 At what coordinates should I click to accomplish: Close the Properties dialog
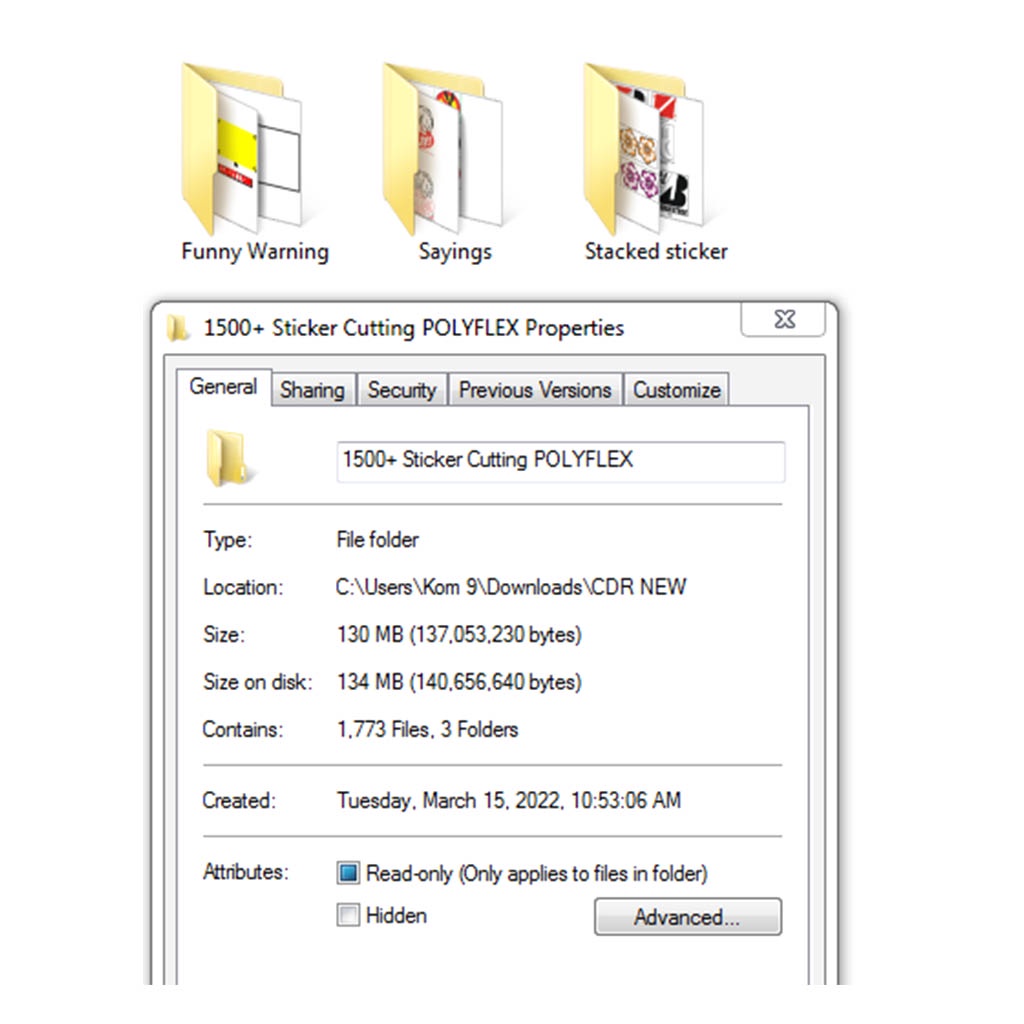784,319
